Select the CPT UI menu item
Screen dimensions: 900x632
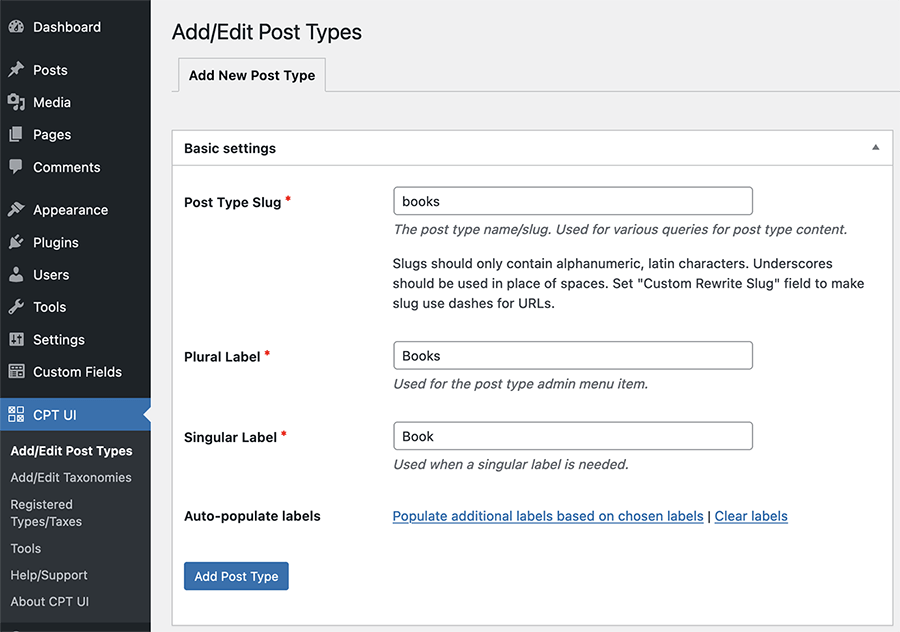75,414
